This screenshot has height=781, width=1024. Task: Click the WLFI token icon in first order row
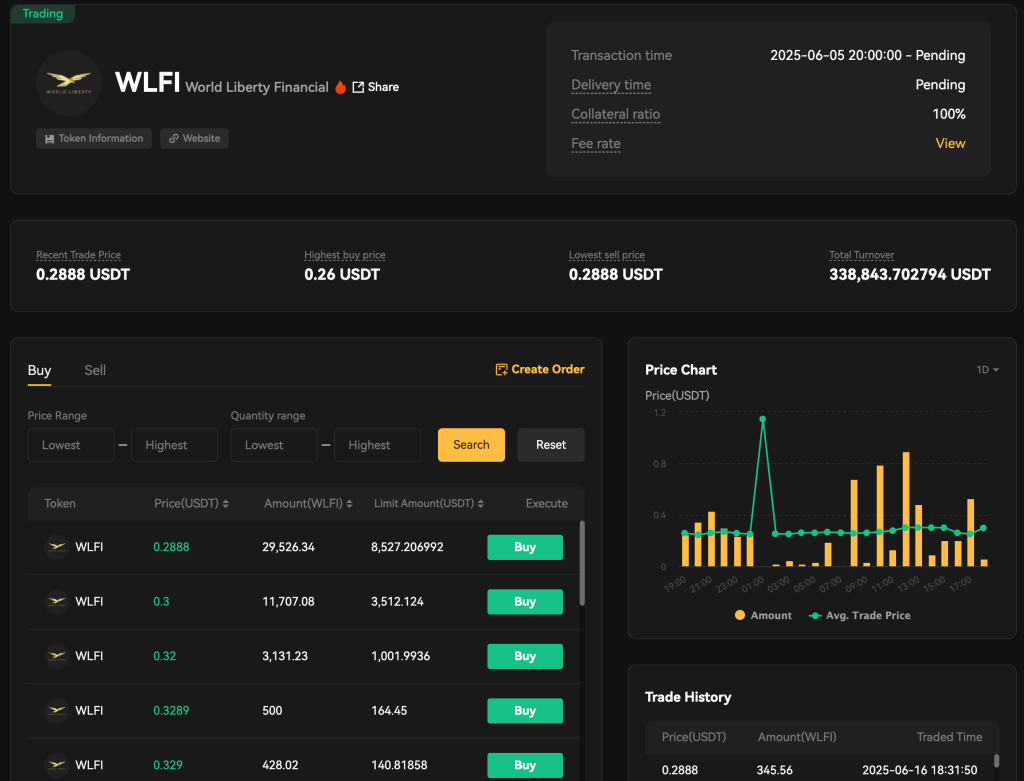(x=56, y=547)
